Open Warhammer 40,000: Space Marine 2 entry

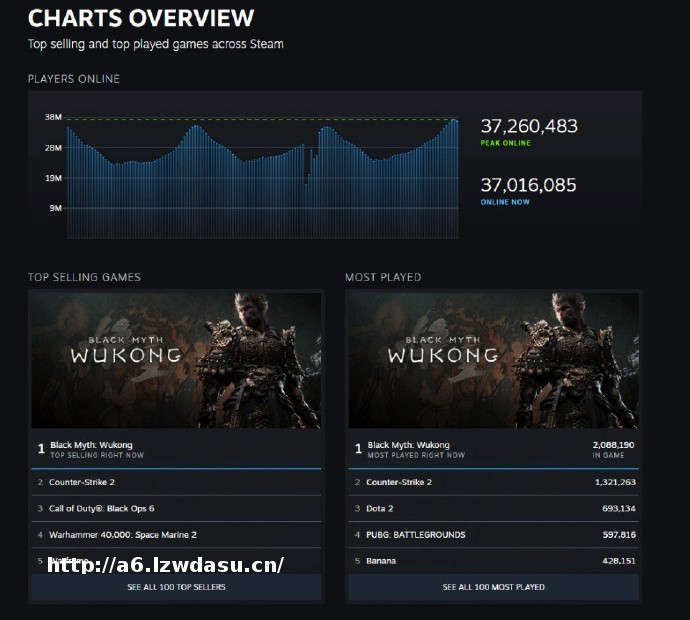(x=176, y=535)
